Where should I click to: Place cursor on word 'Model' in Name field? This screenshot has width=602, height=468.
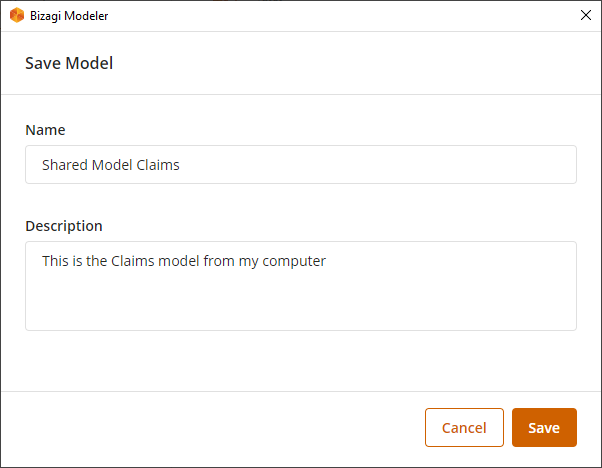(112, 165)
